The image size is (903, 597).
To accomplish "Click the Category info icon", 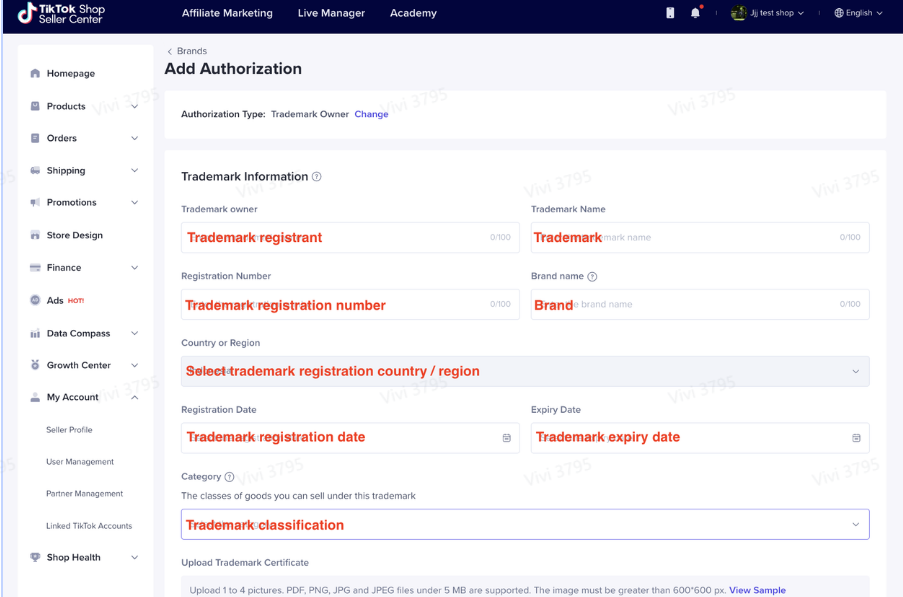I will (230, 478).
